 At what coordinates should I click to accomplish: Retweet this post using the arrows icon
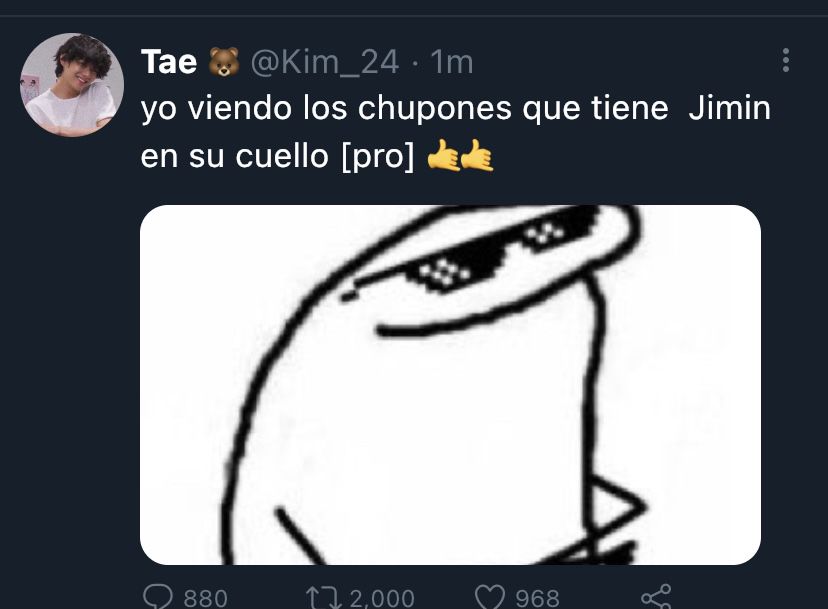[325, 598]
